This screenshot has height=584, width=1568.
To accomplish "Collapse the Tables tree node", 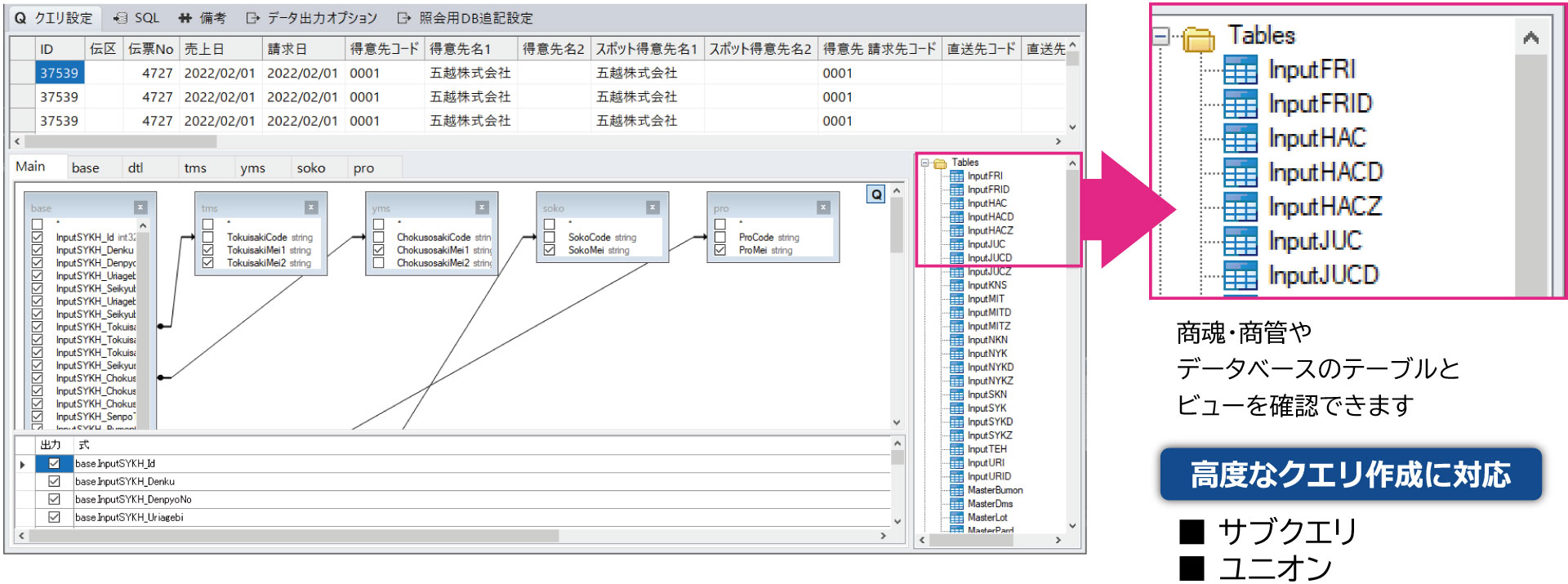I will (925, 163).
